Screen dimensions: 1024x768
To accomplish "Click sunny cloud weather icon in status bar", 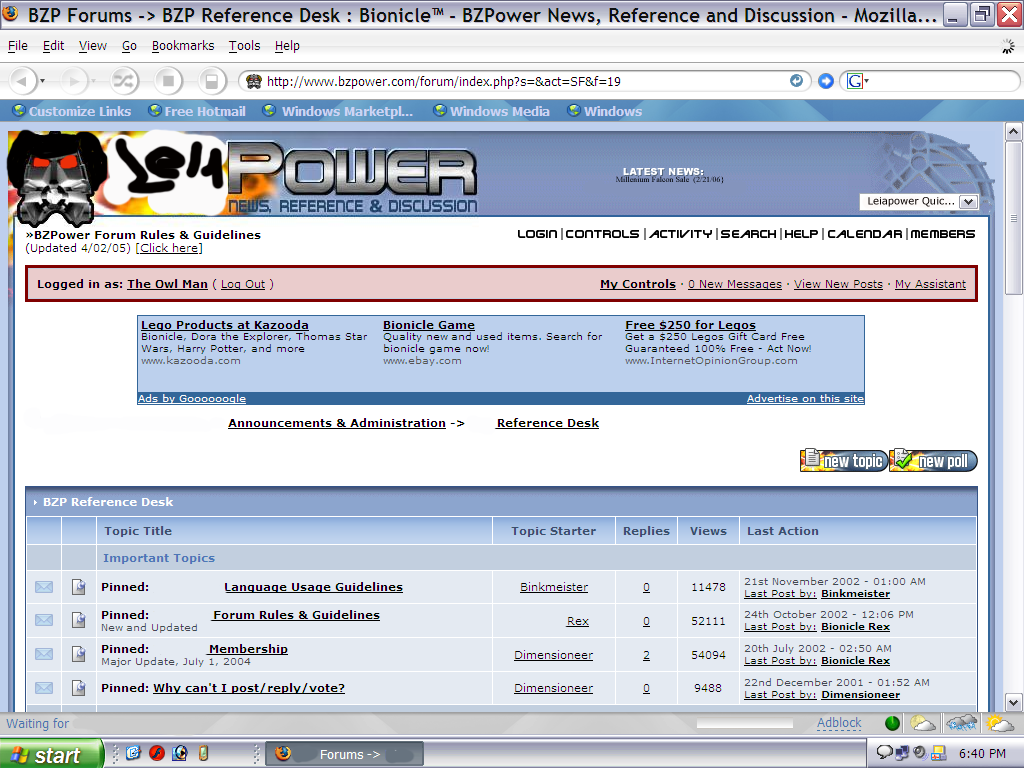I will [x=999, y=723].
